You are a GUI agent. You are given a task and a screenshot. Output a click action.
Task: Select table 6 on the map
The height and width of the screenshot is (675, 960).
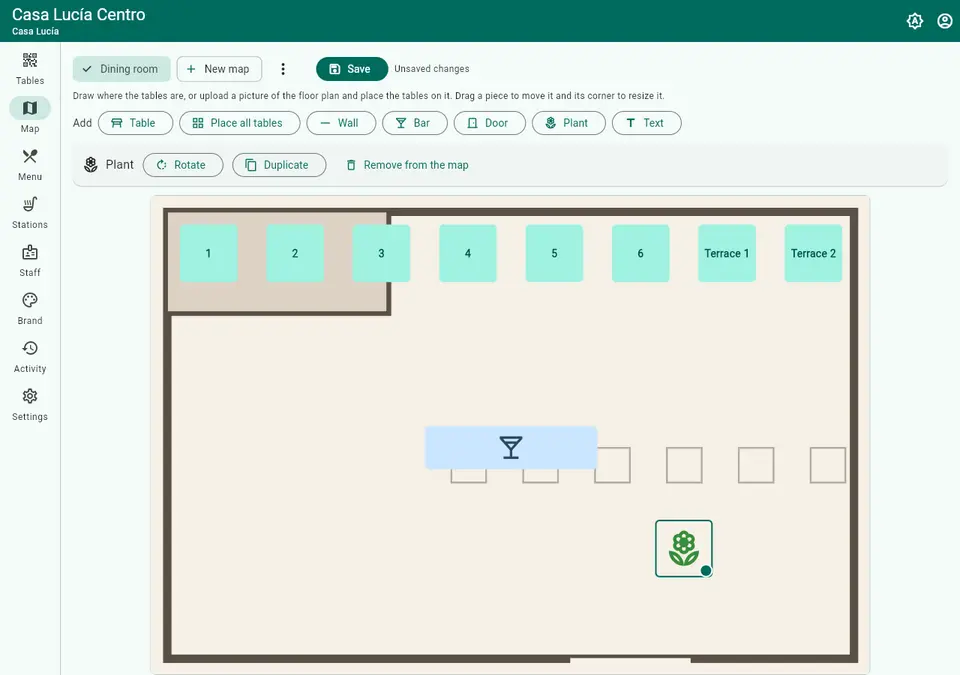click(640, 254)
